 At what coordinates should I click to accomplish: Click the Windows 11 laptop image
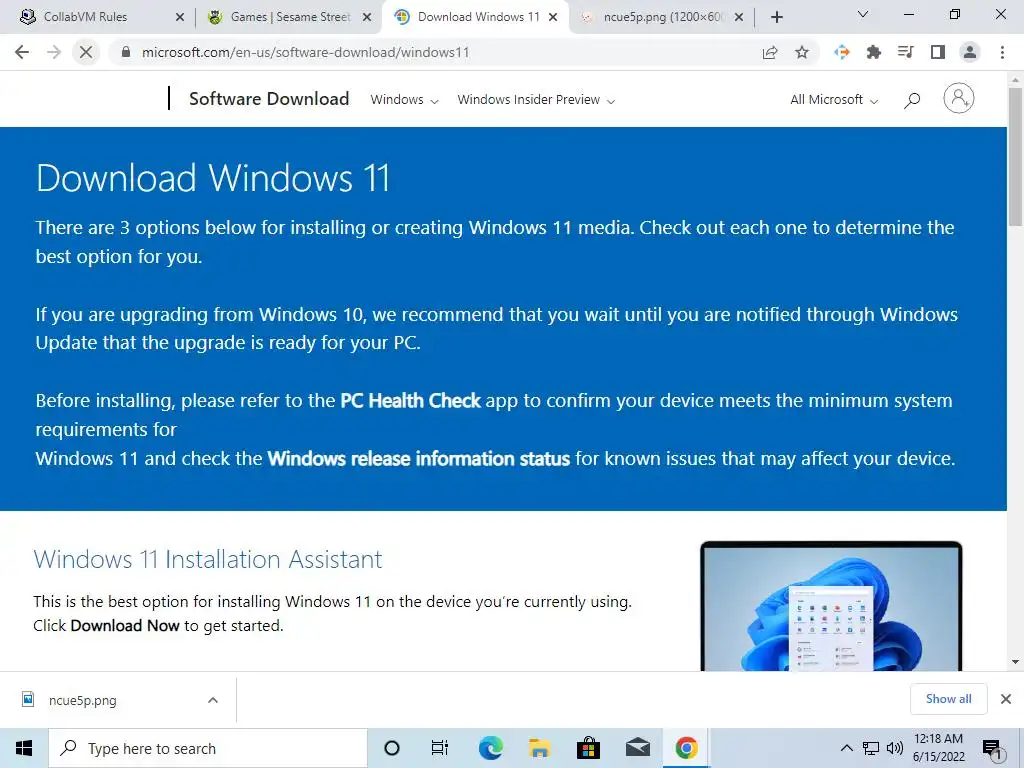click(831, 606)
